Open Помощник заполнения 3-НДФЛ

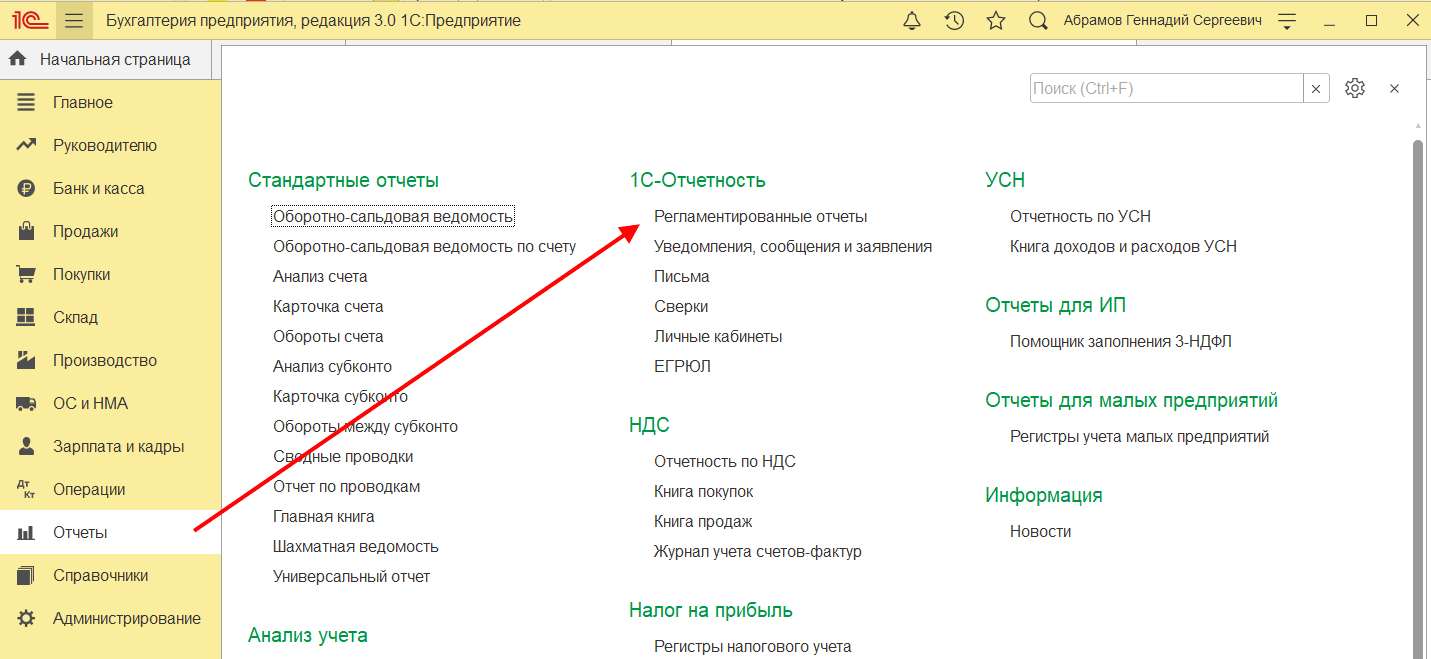pos(1121,341)
